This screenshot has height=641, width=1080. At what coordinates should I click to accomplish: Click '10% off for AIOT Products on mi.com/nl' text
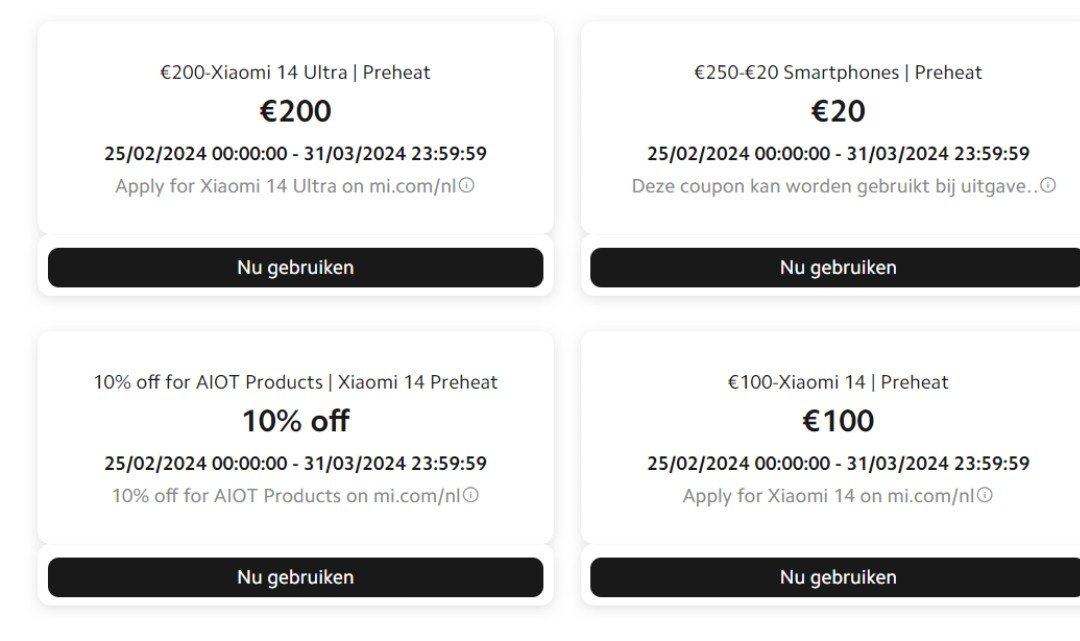tap(286, 496)
